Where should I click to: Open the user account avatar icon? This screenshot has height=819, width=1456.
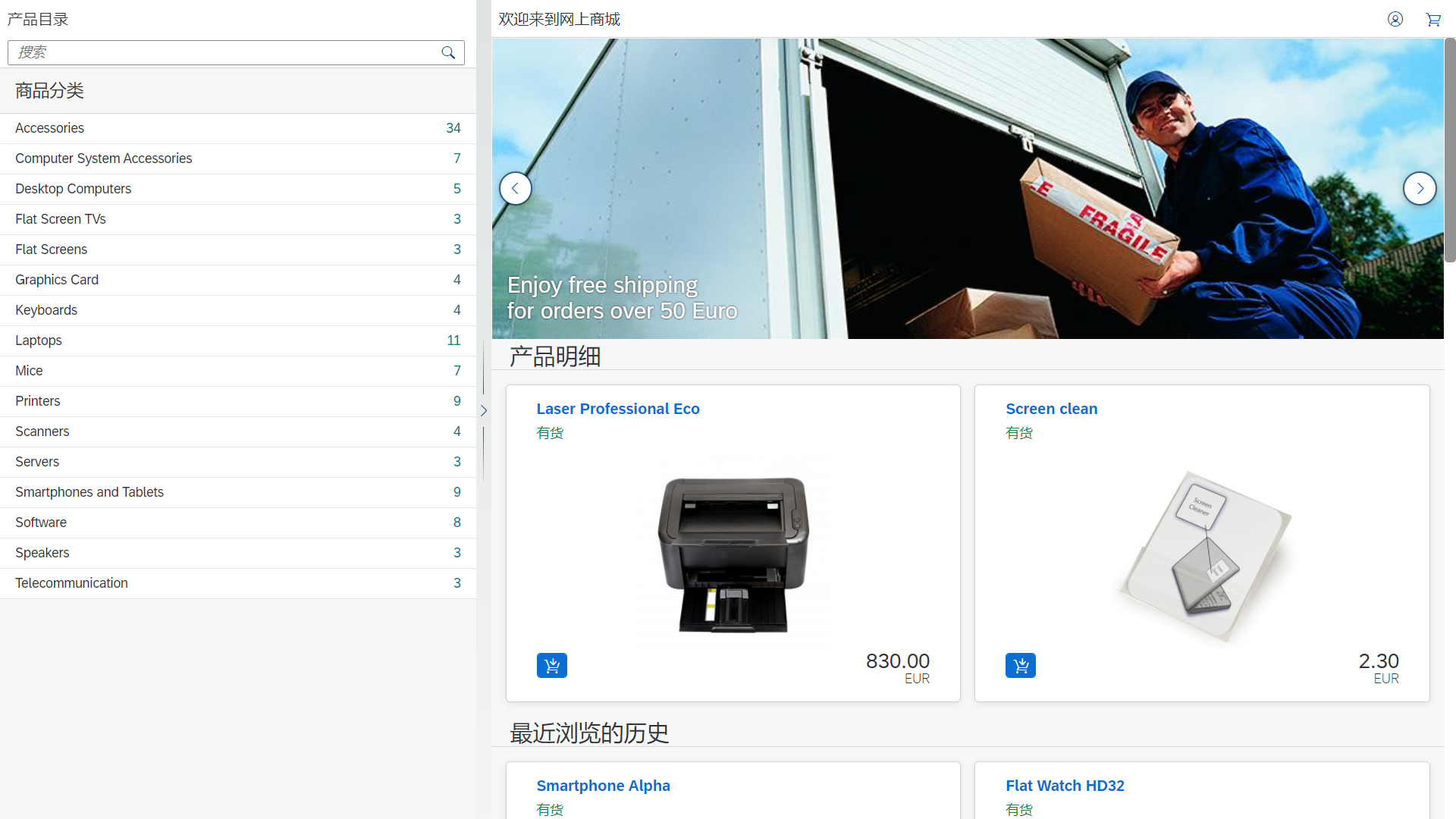tap(1395, 19)
